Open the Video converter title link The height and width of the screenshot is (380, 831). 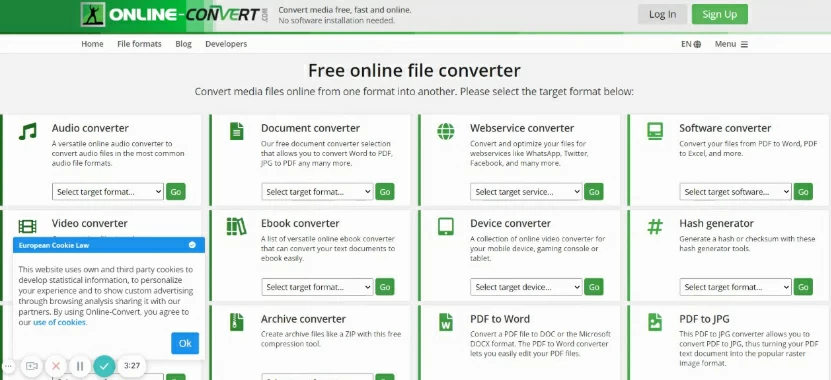(90, 224)
